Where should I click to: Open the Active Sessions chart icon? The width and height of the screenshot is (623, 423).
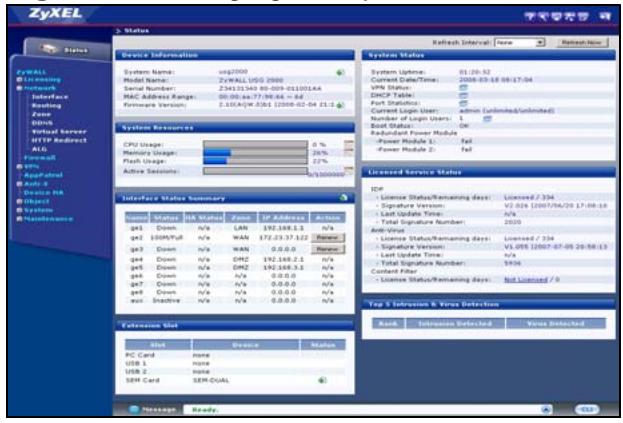(348, 169)
